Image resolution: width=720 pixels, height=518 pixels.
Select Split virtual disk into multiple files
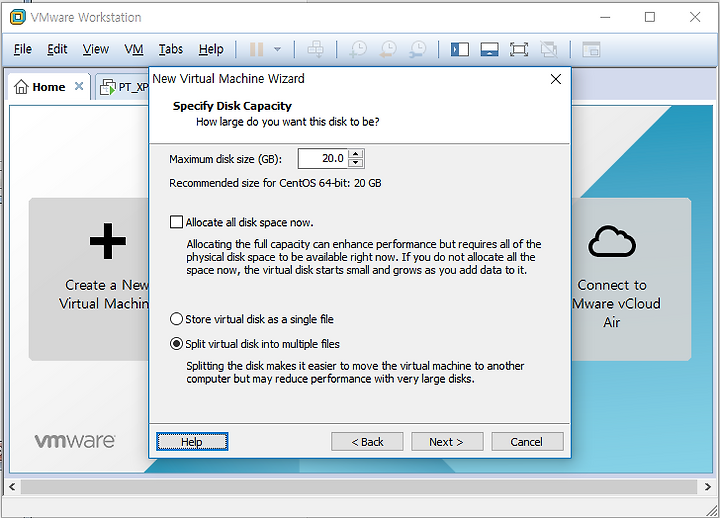(176, 343)
